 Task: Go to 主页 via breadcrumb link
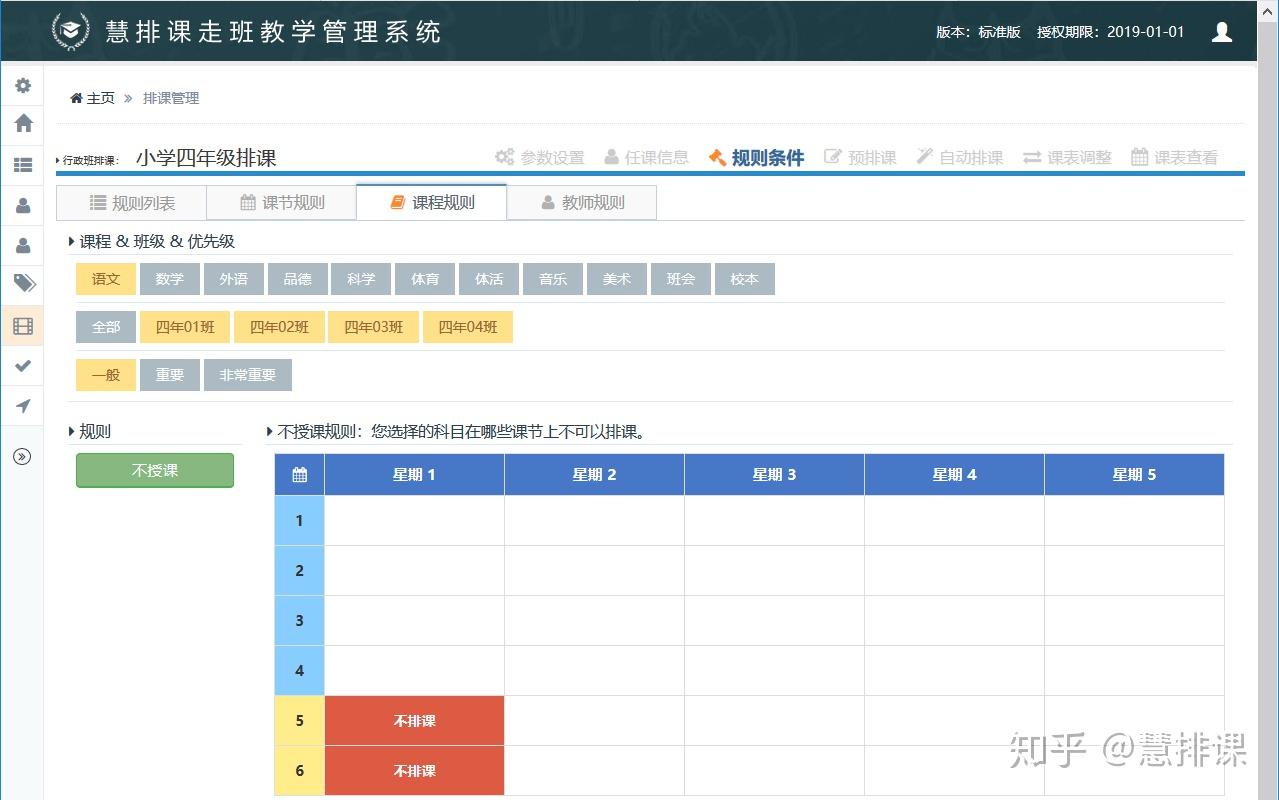pyautogui.click(x=93, y=97)
